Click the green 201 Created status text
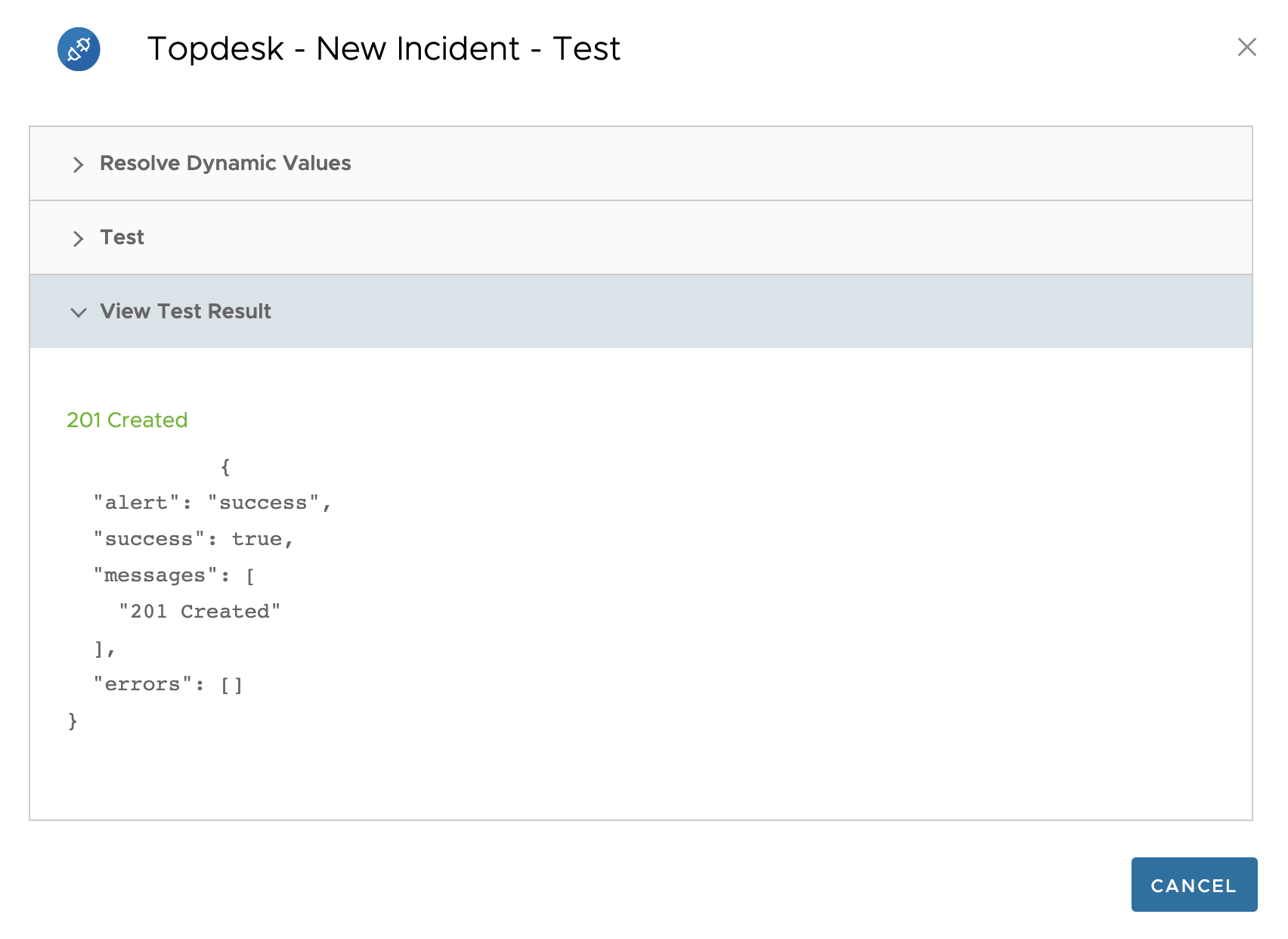This screenshot has height=939, width=1288. 126,420
